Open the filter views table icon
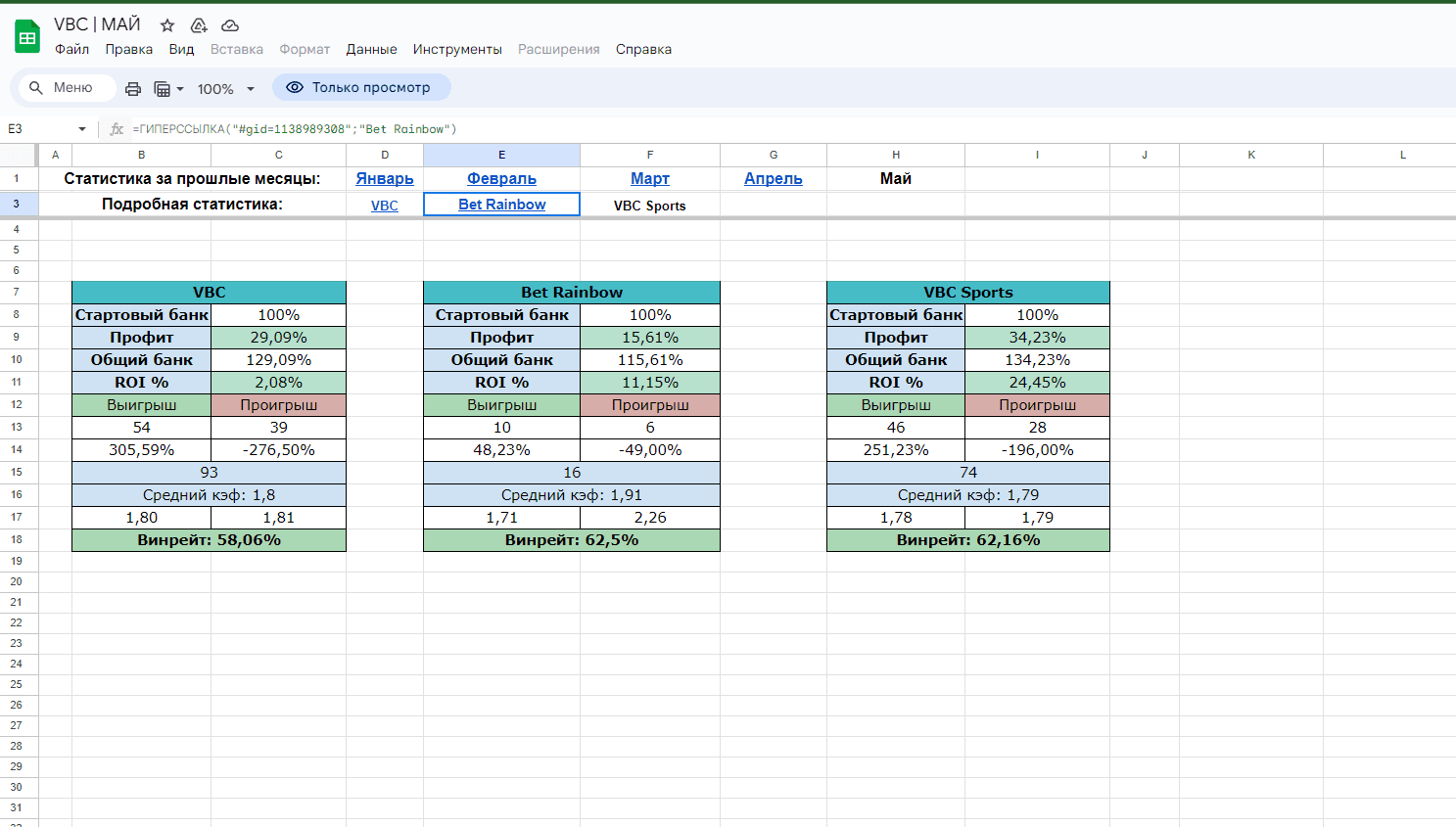1456x827 pixels. point(163,89)
